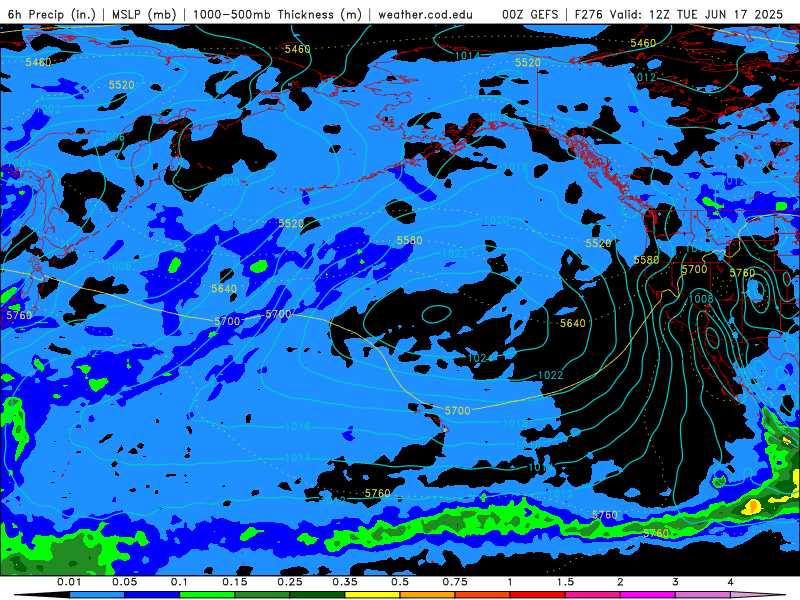The height and width of the screenshot is (600, 800).
Task: Click the black arrow at legend's low end
Action: [x=41, y=595]
